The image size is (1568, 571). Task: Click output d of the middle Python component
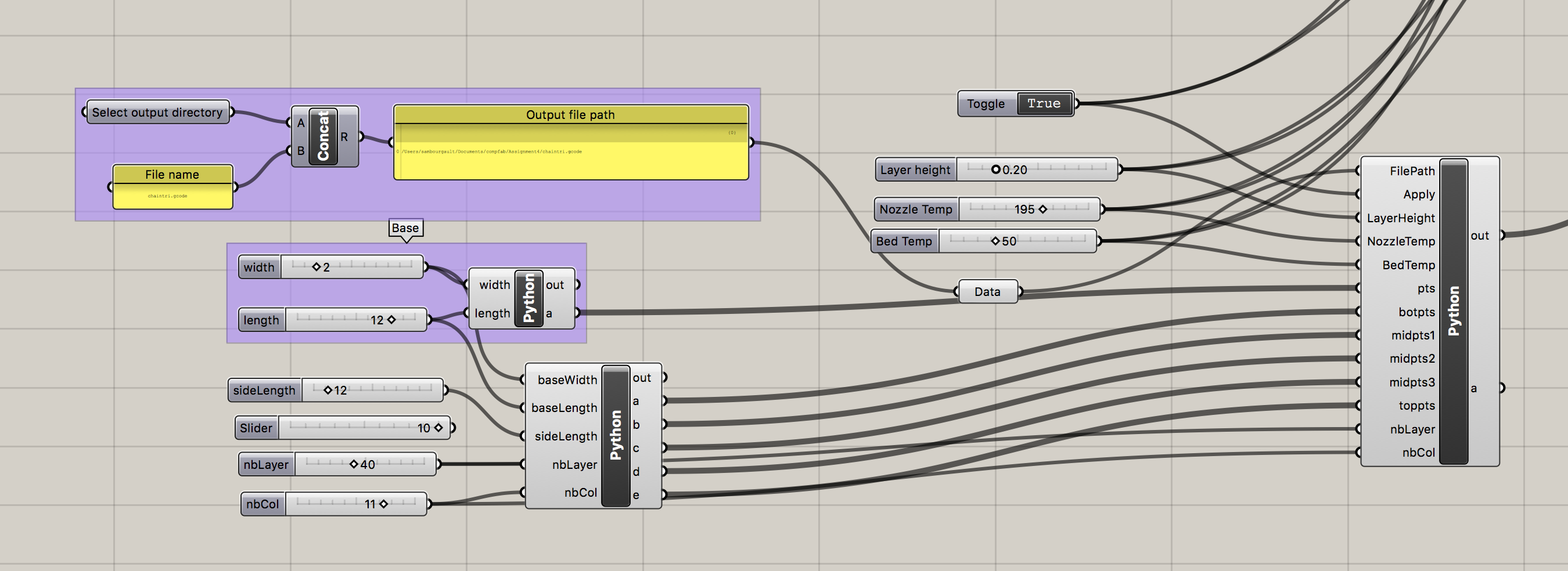[636, 472]
